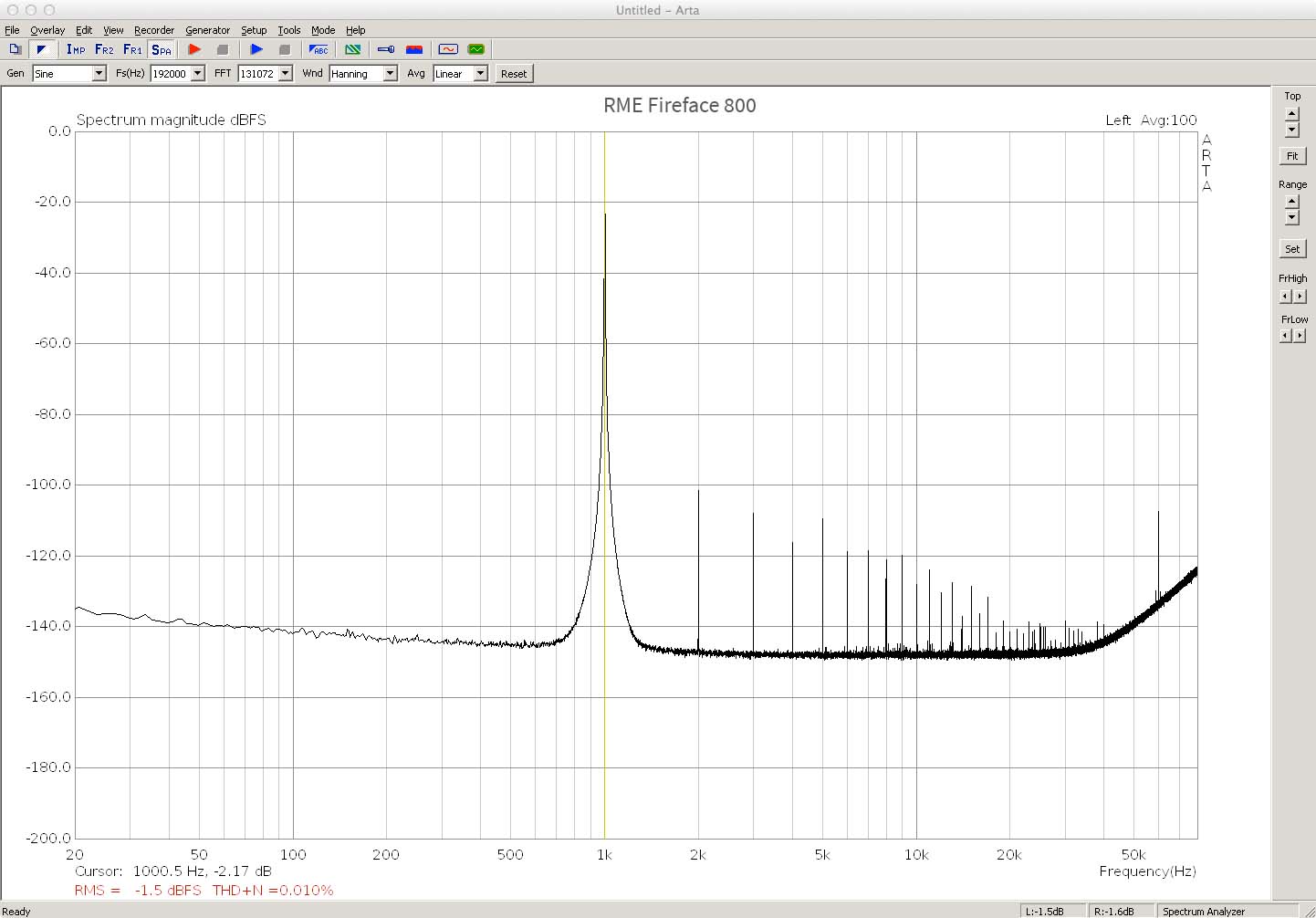Viewport: 1316px width, 918px height.
Task: Click the green striped curve toolbar icon
Action: click(352, 49)
